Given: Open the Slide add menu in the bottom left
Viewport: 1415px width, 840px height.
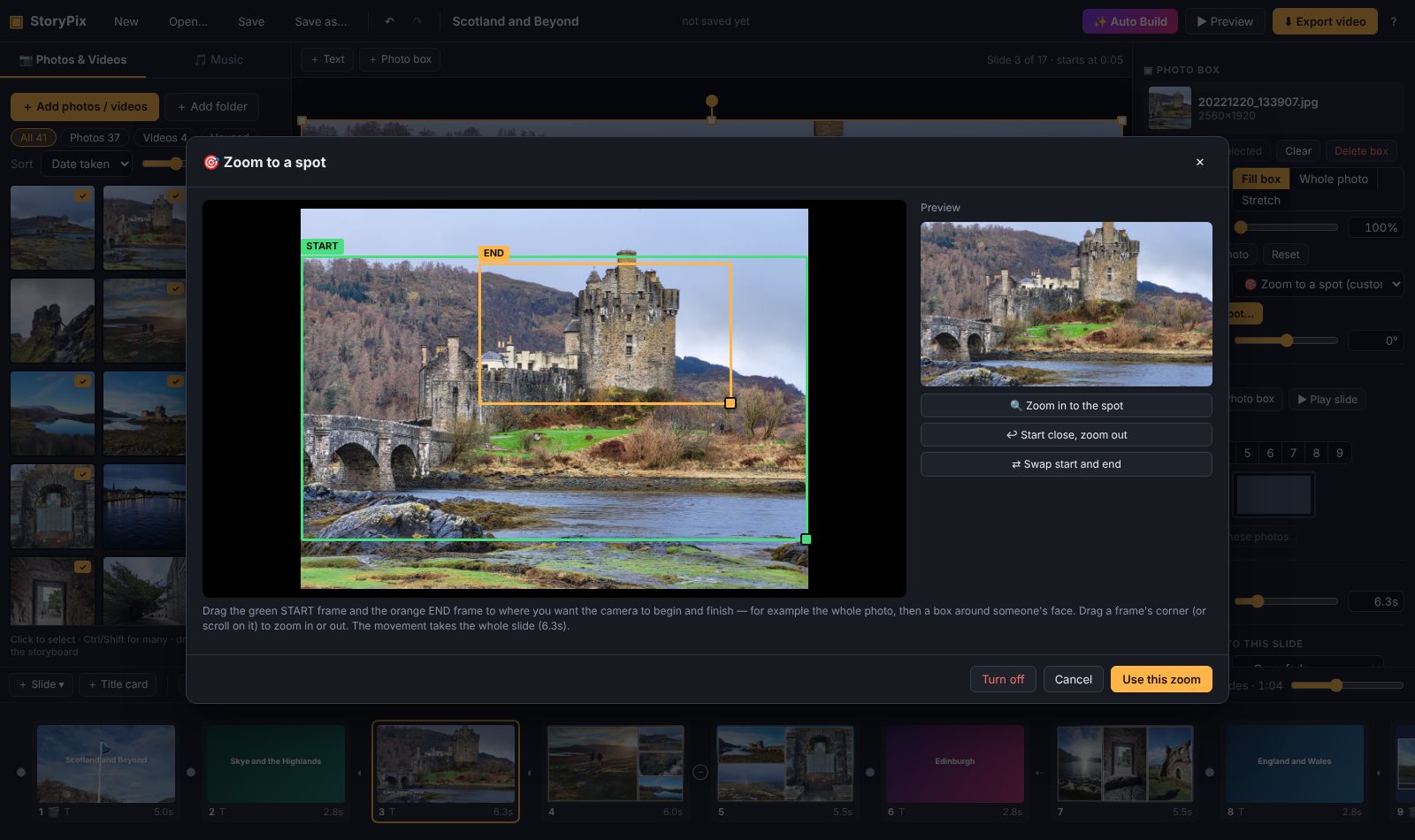Looking at the screenshot, I should tap(42, 684).
